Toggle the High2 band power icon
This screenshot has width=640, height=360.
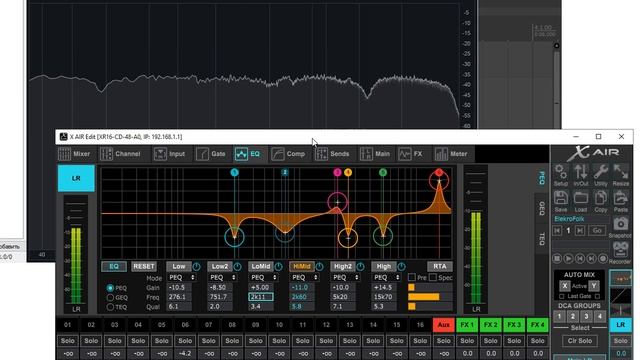click(x=360, y=267)
